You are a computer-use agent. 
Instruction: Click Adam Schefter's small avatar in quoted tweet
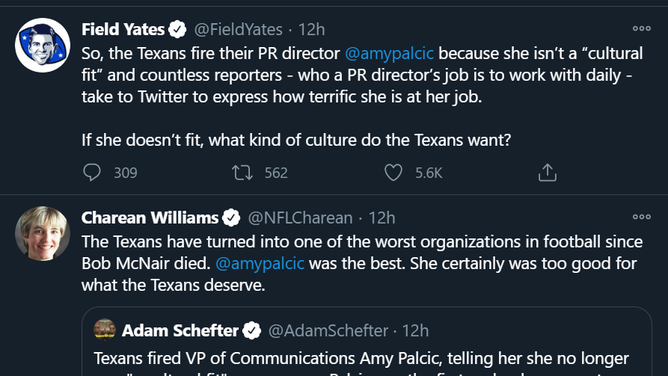click(104, 330)
